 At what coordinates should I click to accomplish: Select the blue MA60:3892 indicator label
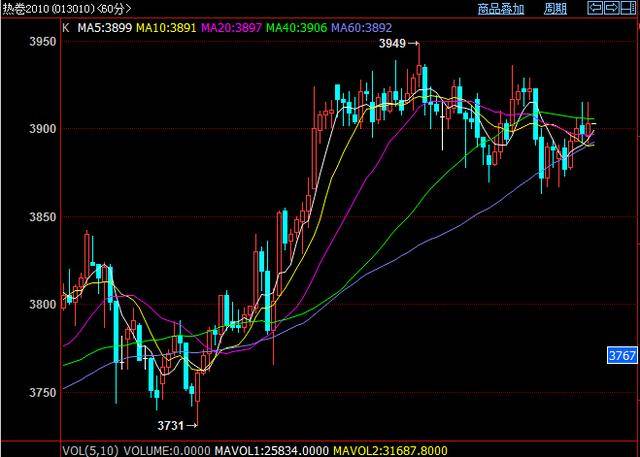[363, 29]
